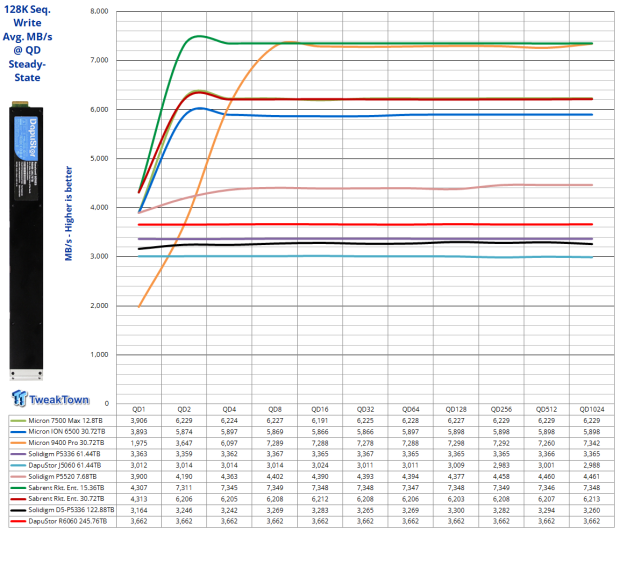Select the 'Solidigm D5-P5336 122.88TB' legend label

tap(71, 510)
